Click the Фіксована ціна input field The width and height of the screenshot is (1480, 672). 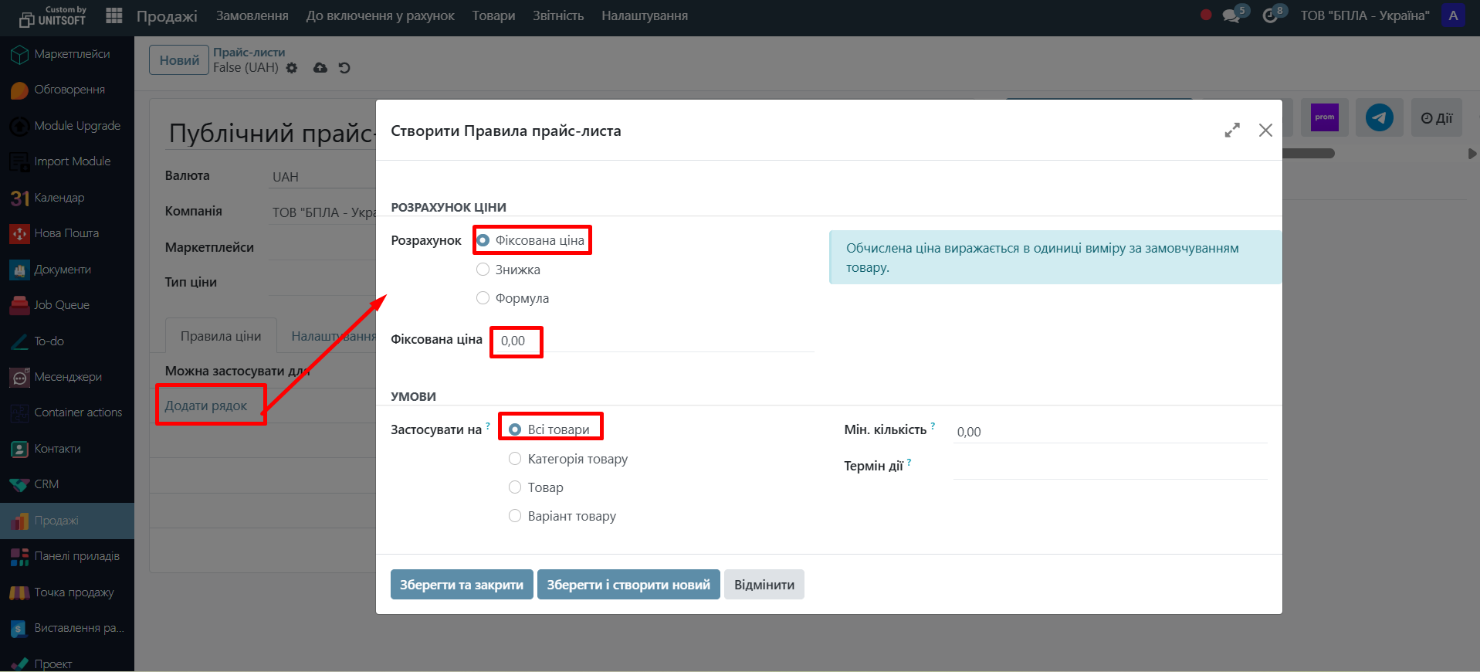pyautogui.click(x=650, y=341)
